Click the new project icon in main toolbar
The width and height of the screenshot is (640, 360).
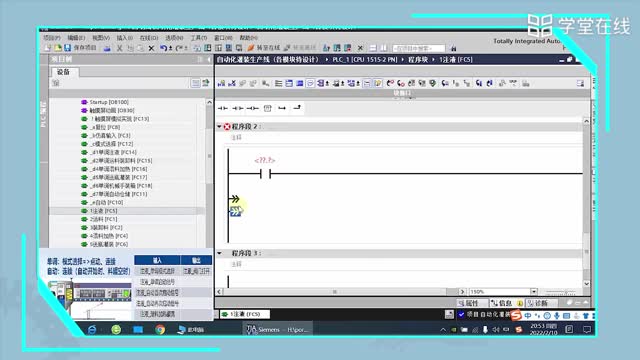tap(48, 48)
